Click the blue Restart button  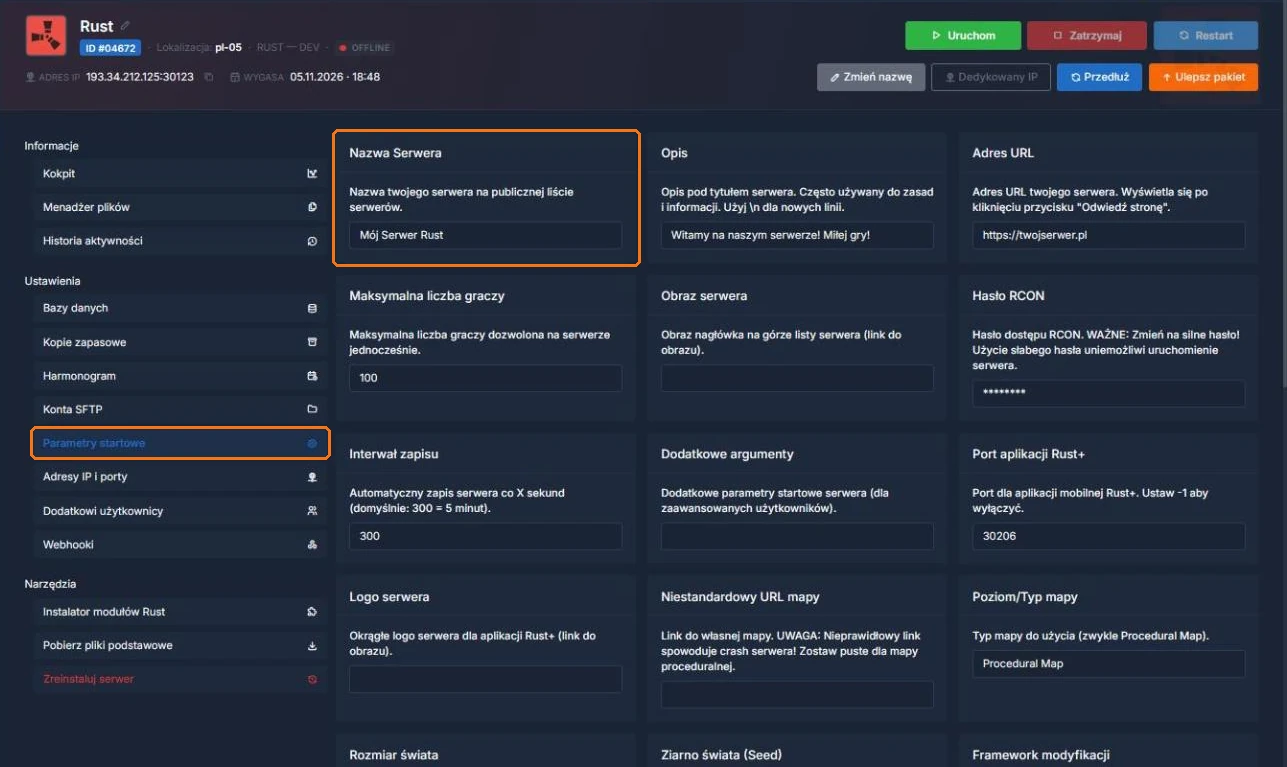[1206, 35]
